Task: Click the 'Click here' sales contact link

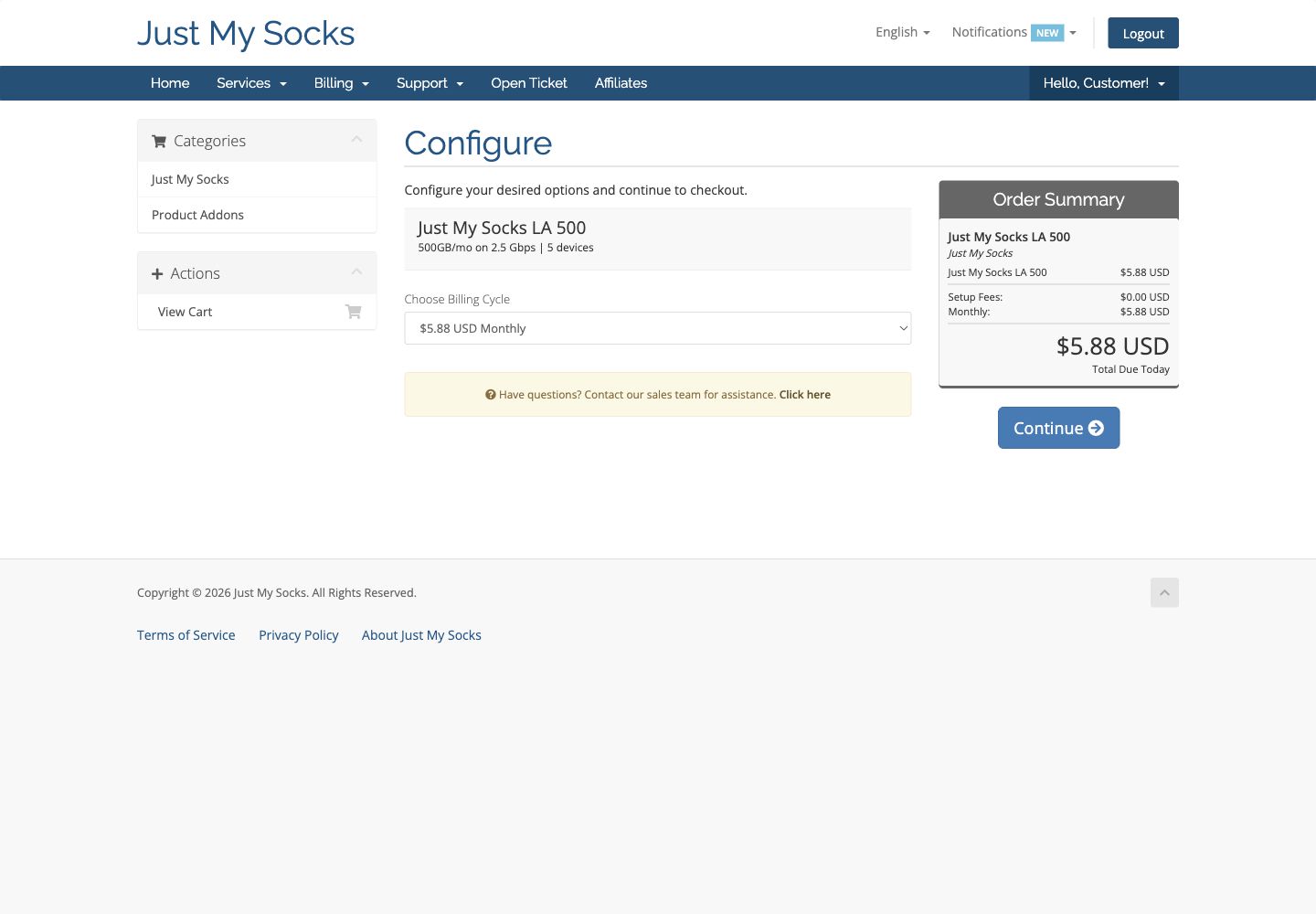Action: click(x=805, y=395)
